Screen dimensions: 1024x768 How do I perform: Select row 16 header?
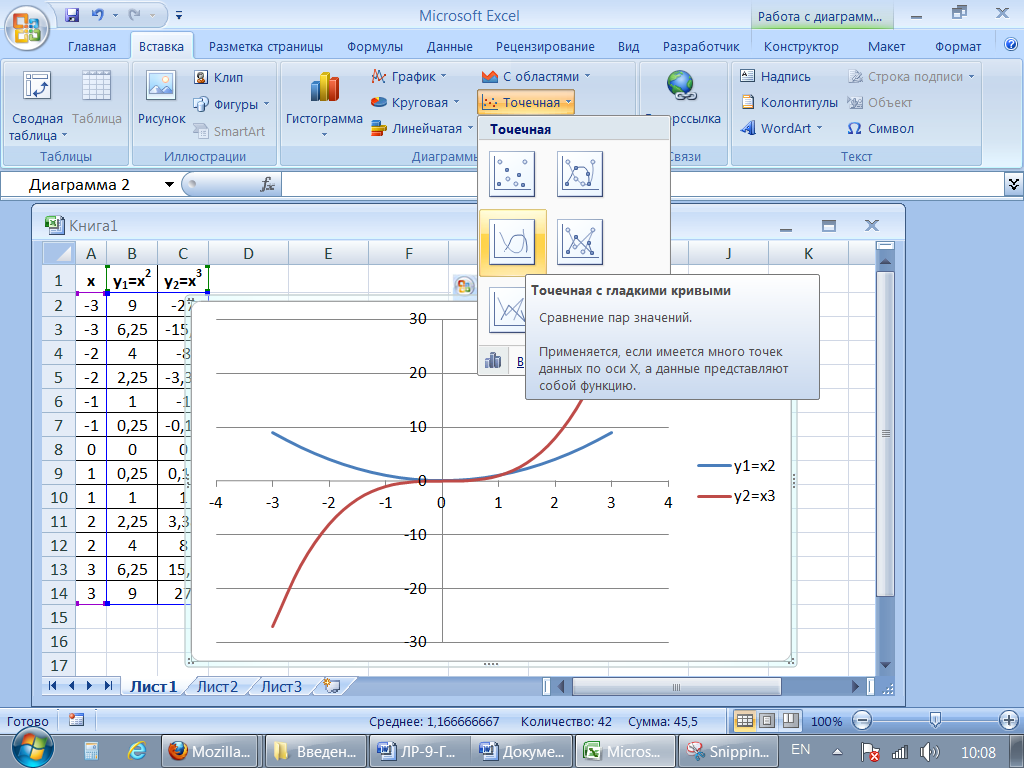[59, 641]
